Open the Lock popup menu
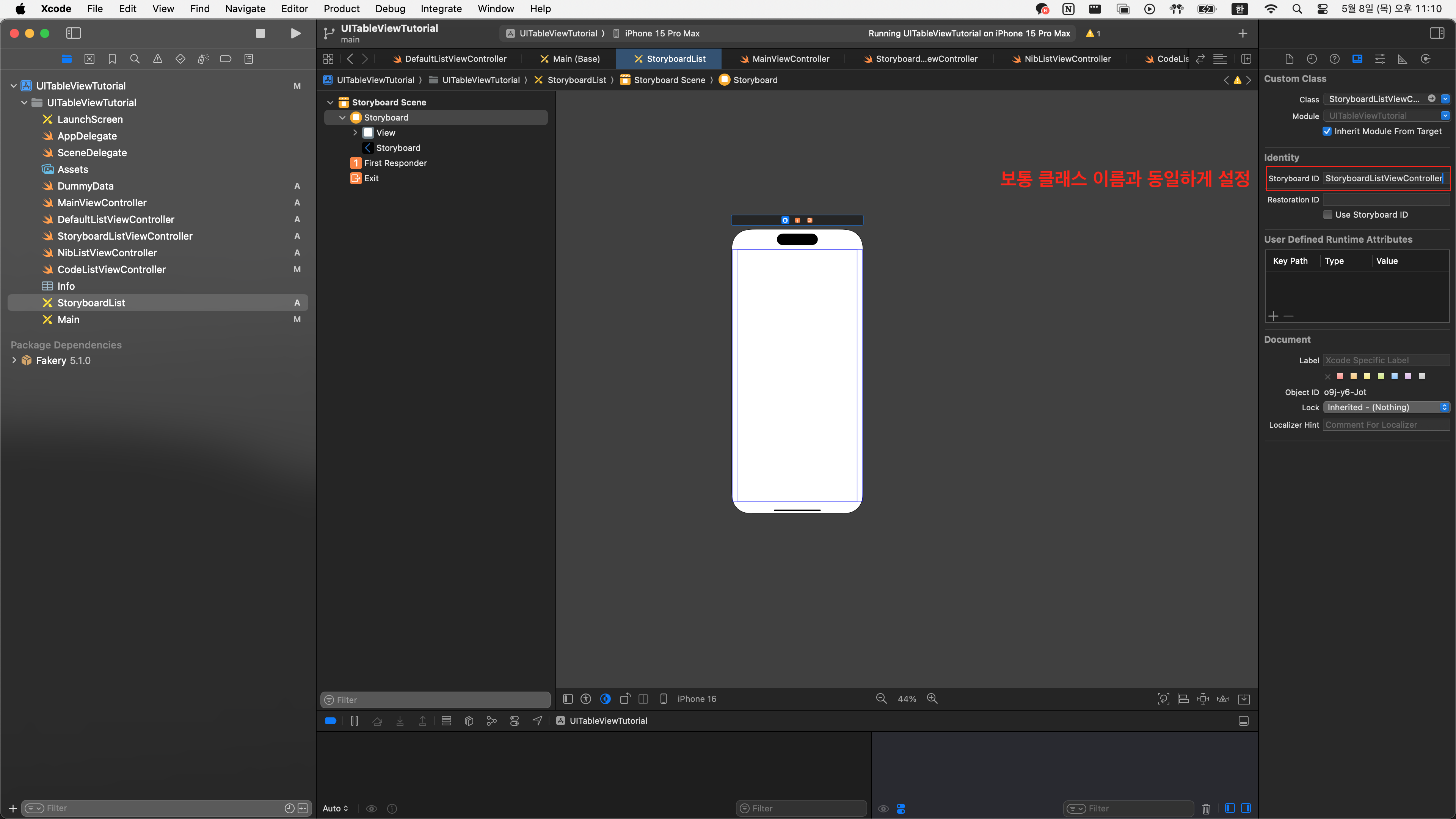Image resolution: width=1456 pixels, height=819 pixels. pyautogui.click(x=1387, y=408)
